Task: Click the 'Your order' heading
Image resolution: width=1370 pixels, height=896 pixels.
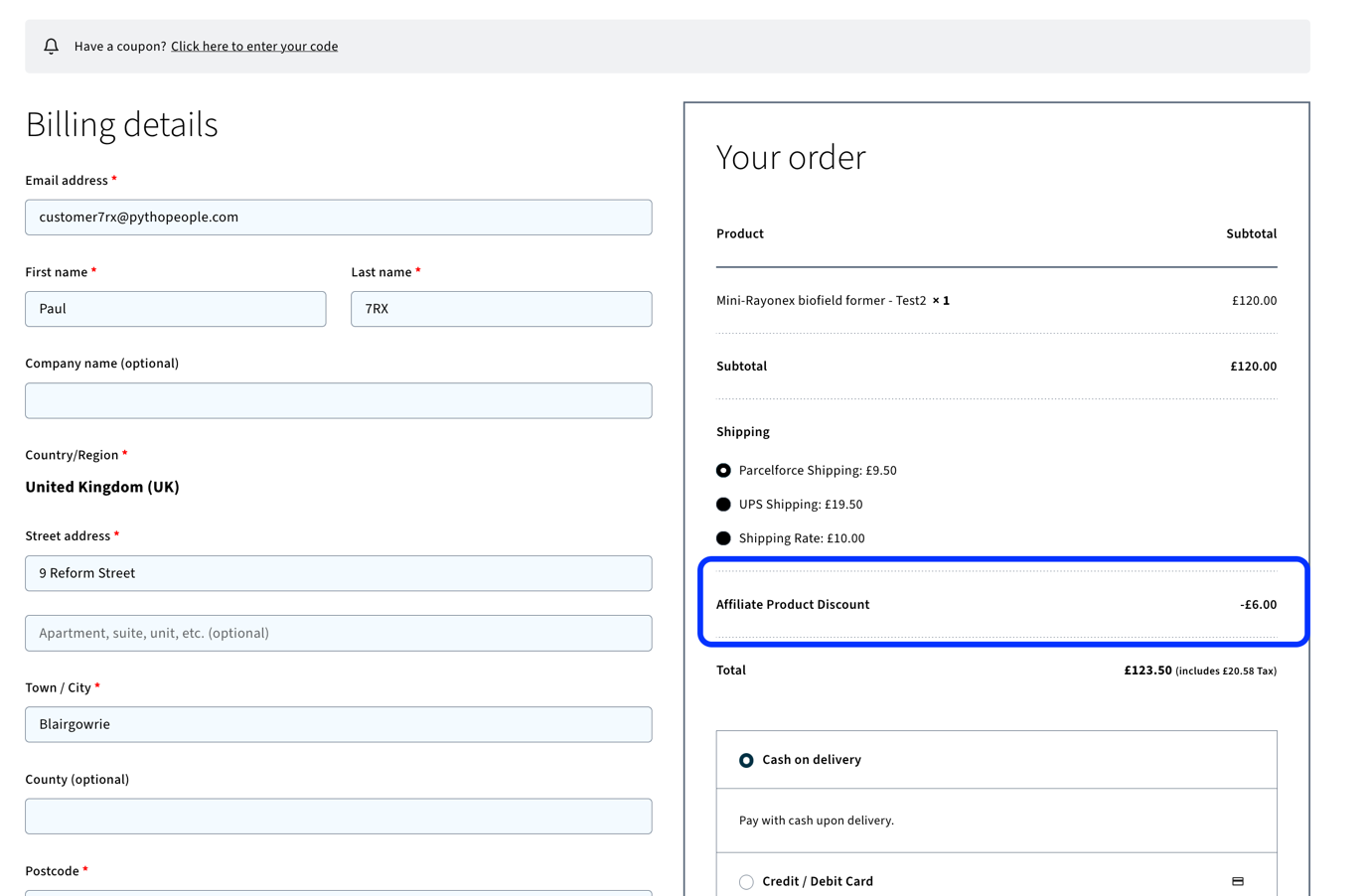Action: [791, 157]
